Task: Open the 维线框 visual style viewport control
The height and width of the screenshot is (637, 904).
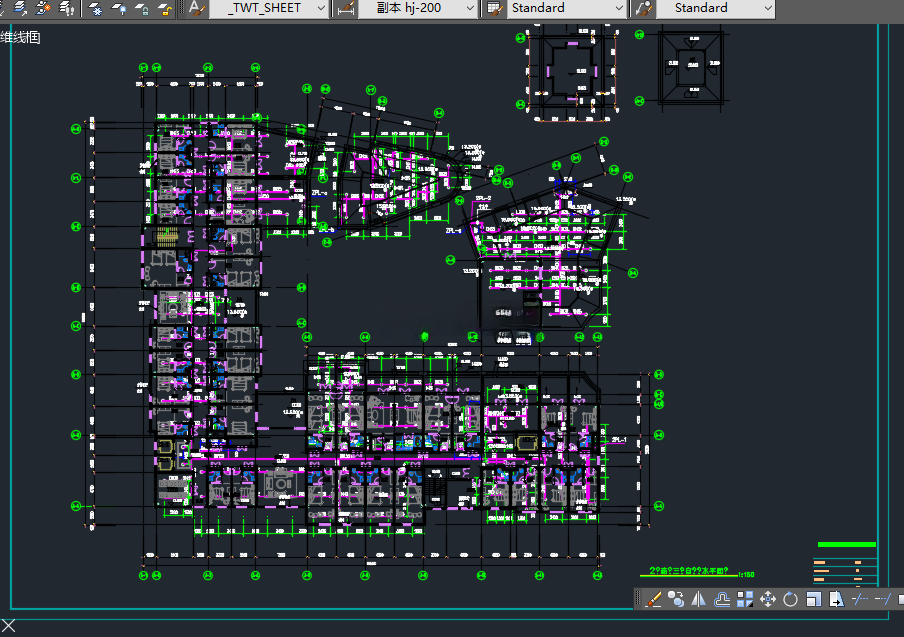Action: pyautogui.click(x=20, y=37)
